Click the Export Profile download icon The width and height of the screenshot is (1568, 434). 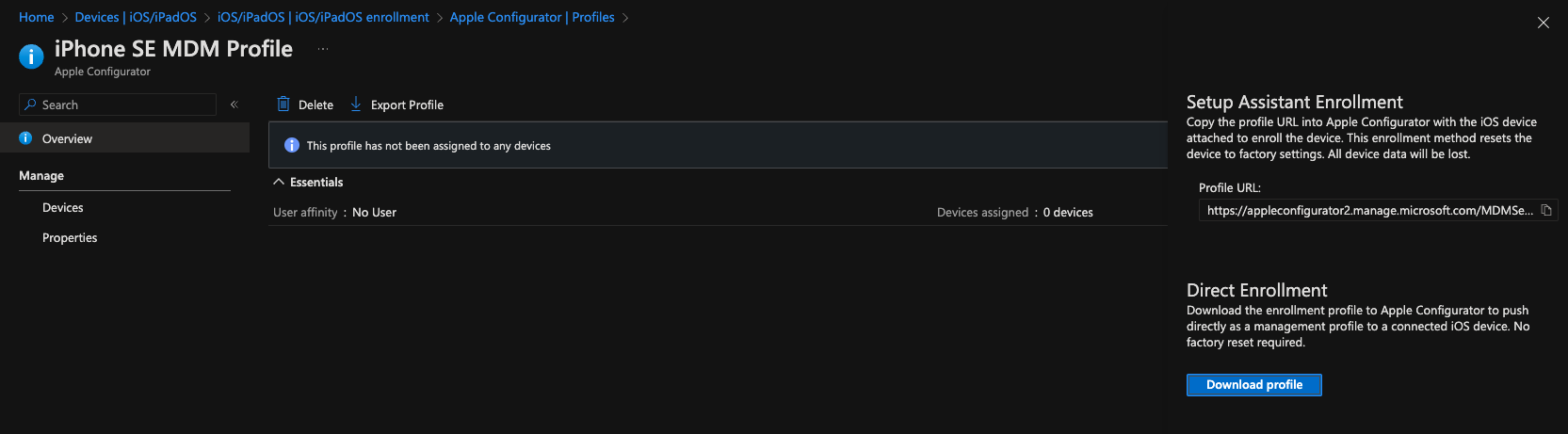pyautogui.click(x=356, y=104)
